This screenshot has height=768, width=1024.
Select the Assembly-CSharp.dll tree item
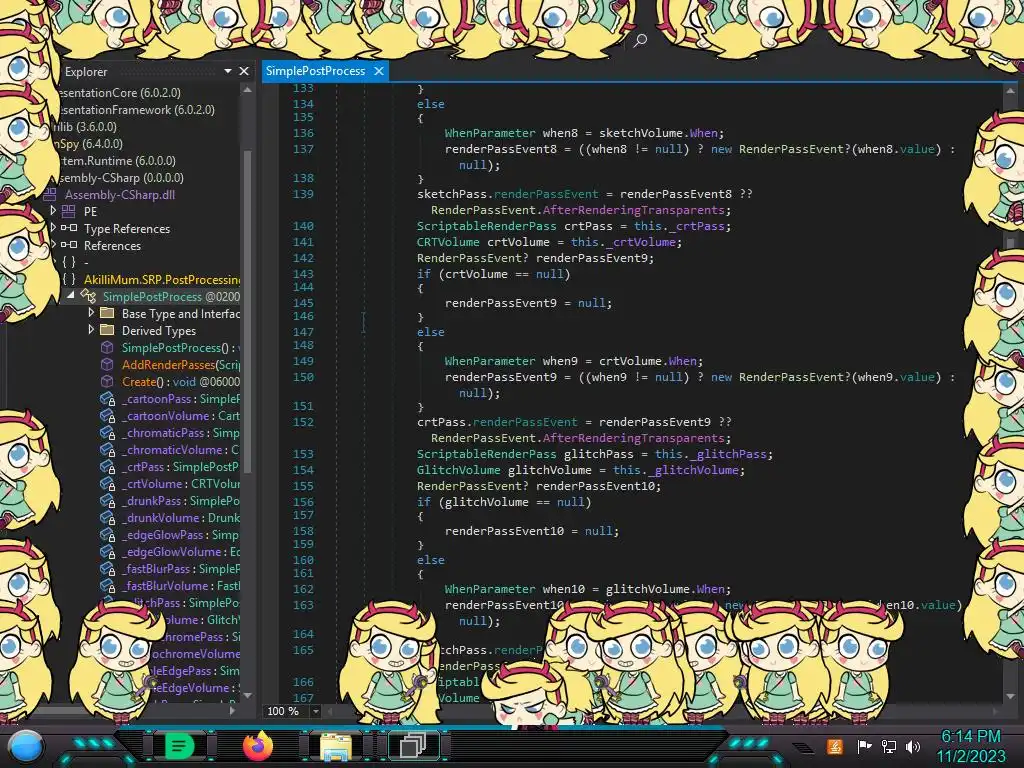click(120, 195)
